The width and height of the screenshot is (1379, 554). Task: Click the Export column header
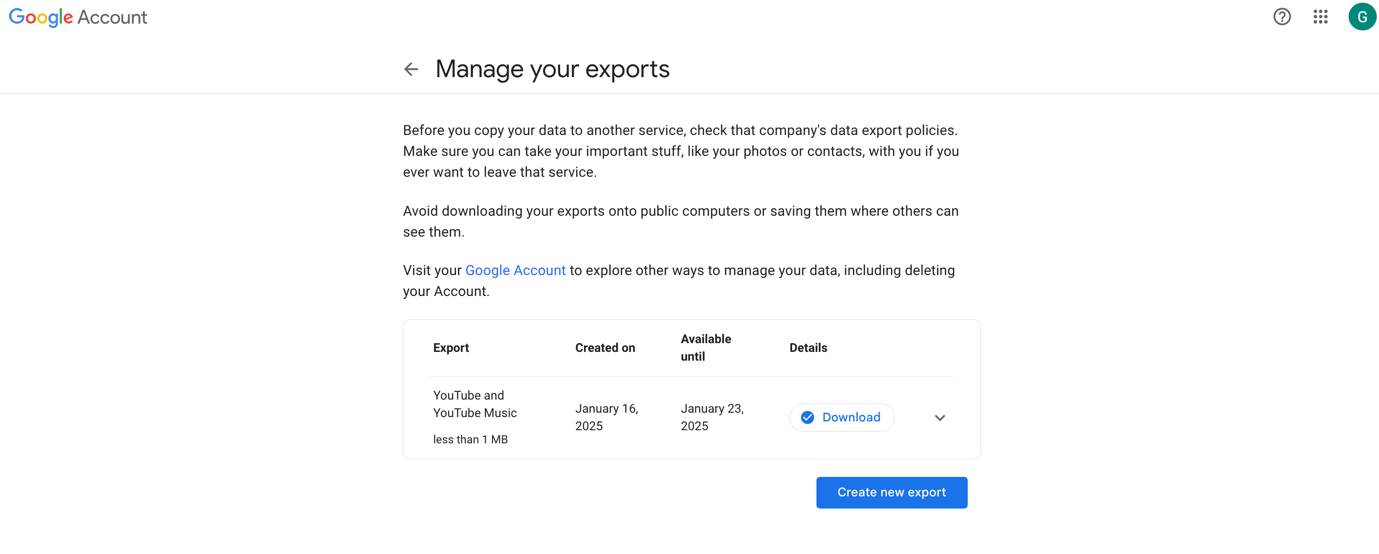(x=451, y=348)
